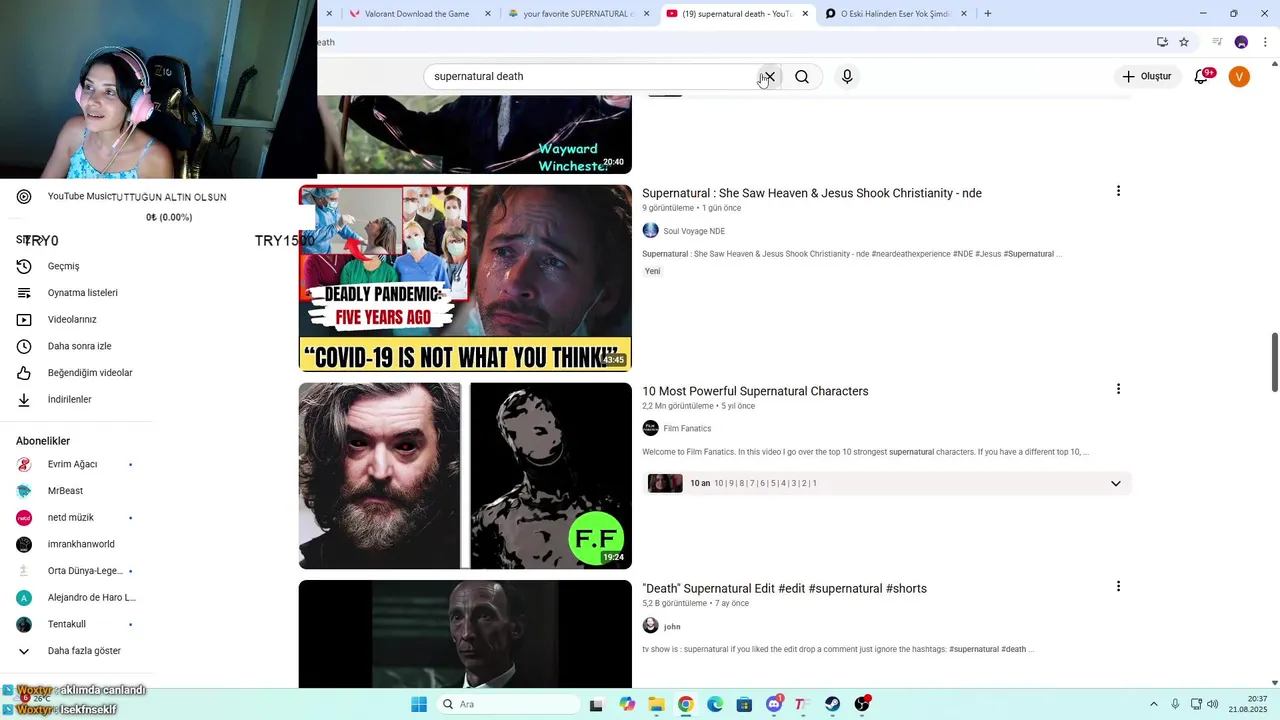1280x720 pixels.
Task: Open Film Fanatics channel avatar
Action: [x=650, y=428]
